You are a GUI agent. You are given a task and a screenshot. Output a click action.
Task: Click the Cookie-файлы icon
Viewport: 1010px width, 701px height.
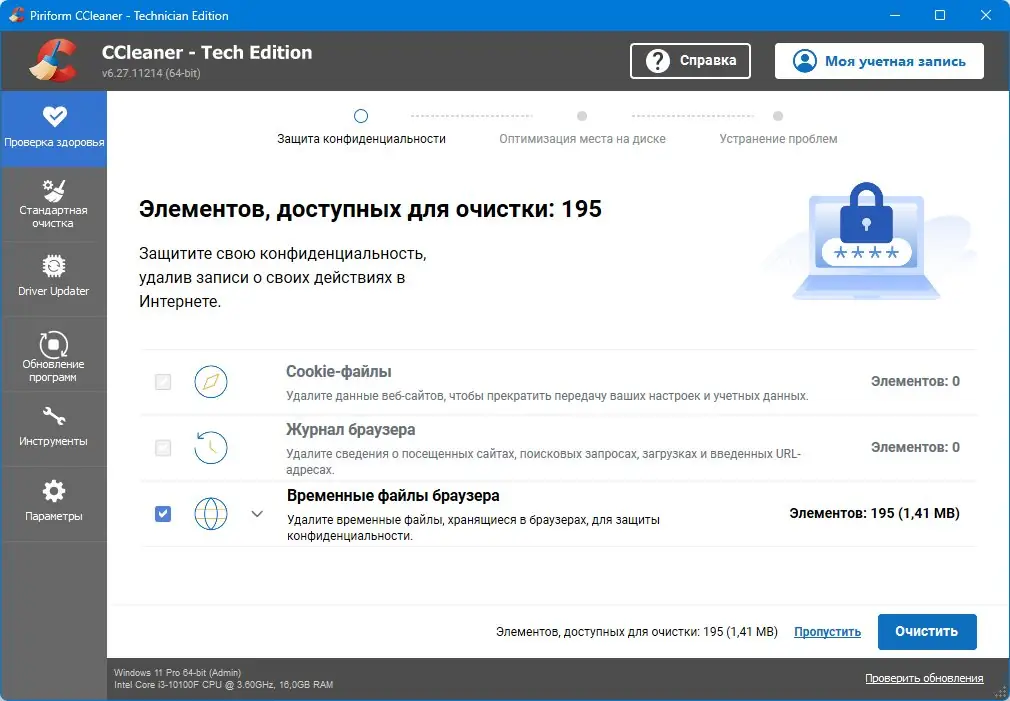[210, 381]
